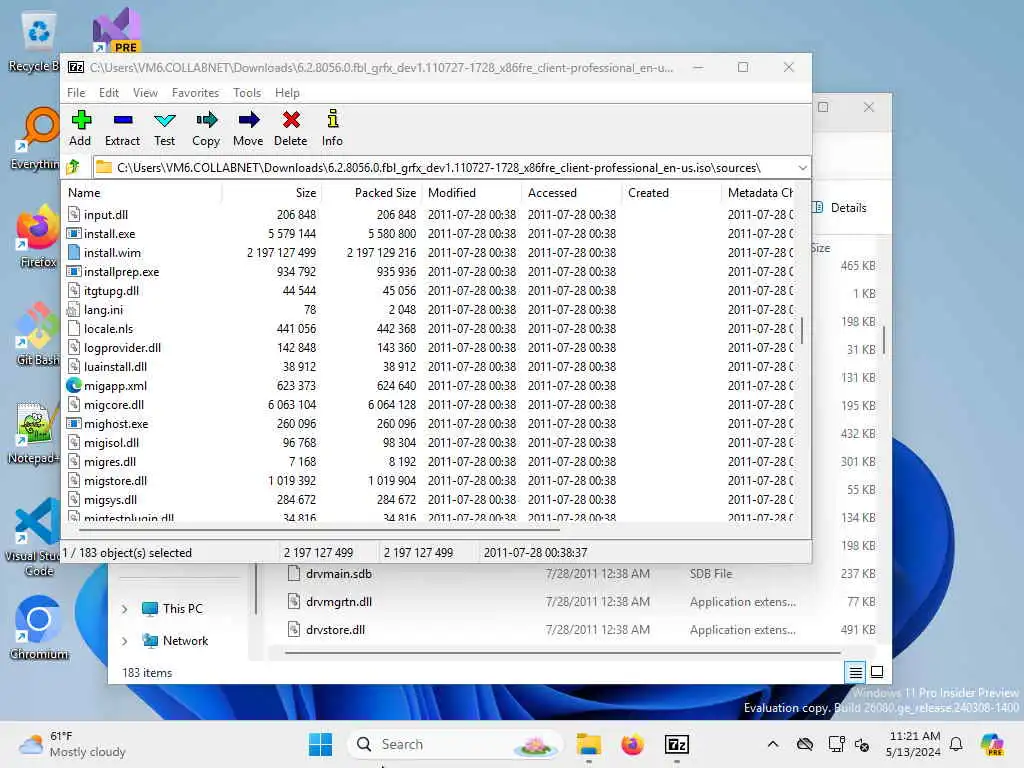The image size is (1024, 768).
Task: Select the locale.nls file
Action: pos(108,328)
